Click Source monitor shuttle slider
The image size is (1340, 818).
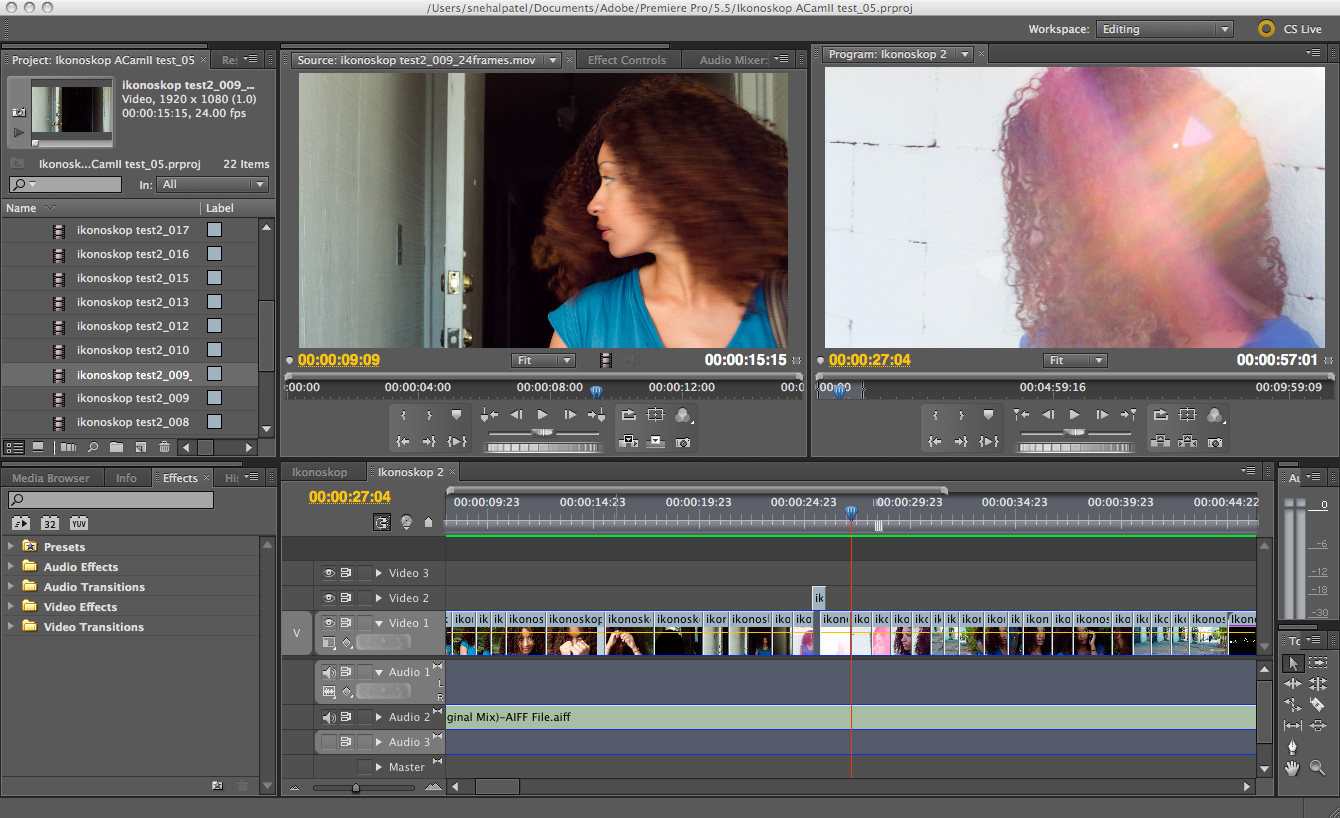click(542, 432)
